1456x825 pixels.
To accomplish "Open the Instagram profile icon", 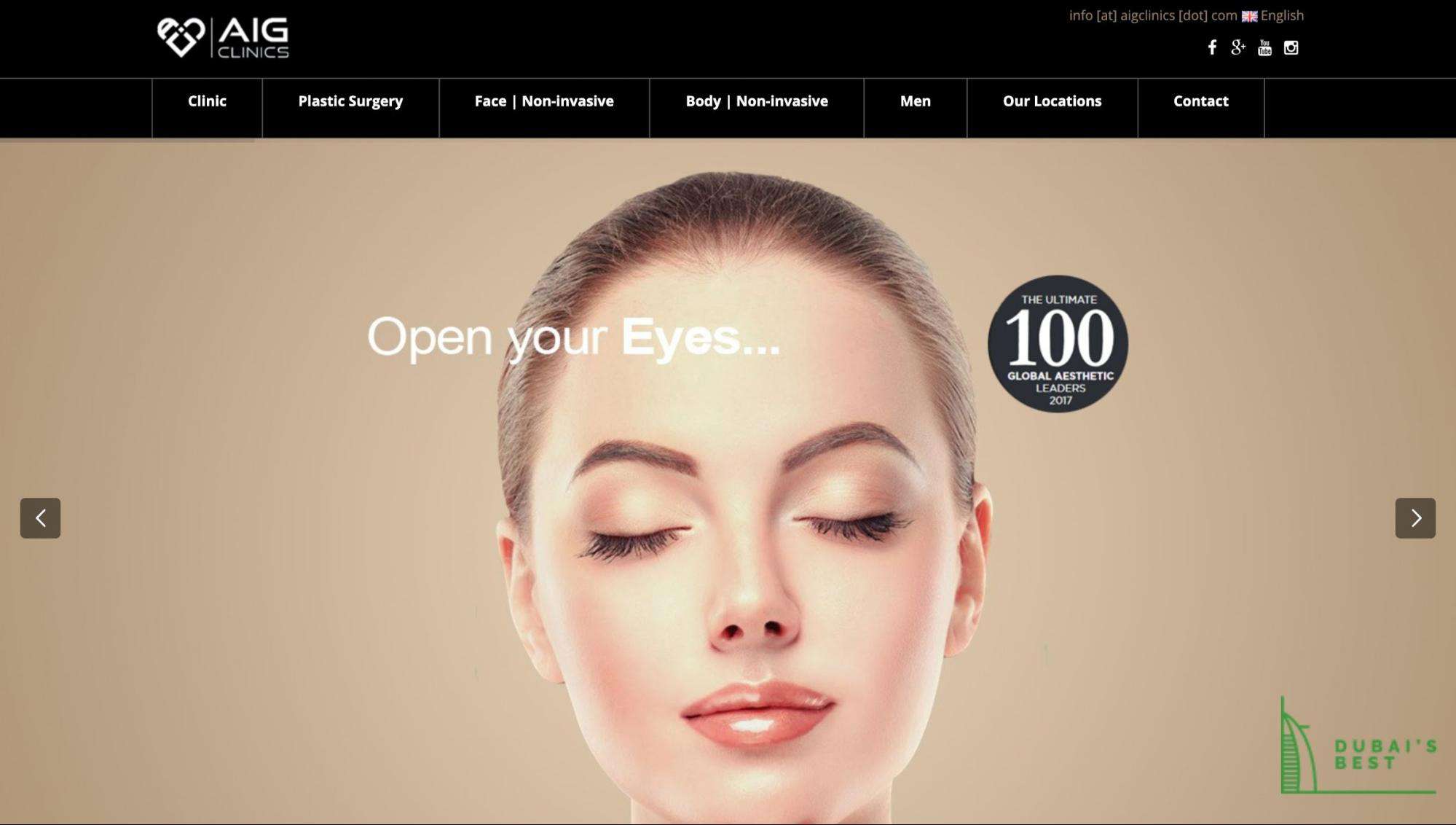I will (x=1291, y=48).
